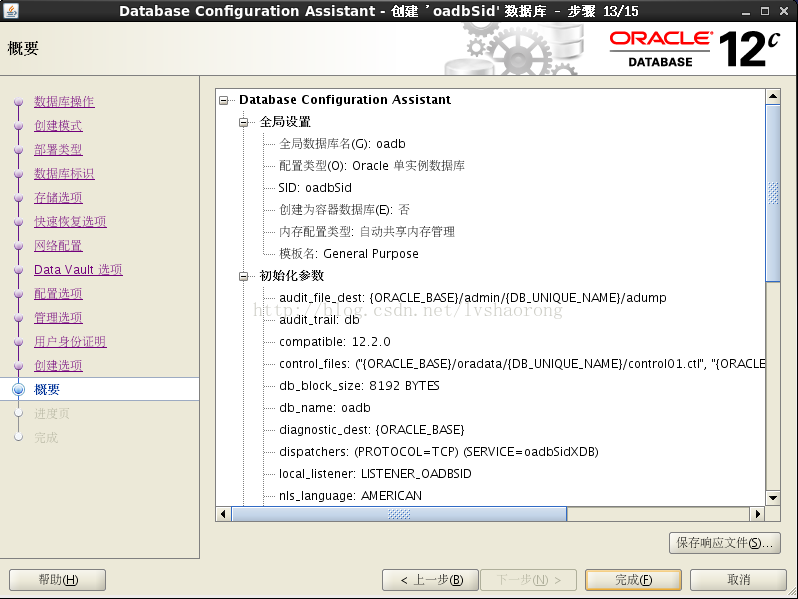Image resolution: width=798 pixels, height=599 pixels.
Task: Click the vertical scrollbar thumb
Action: pyautogui.click(x=773, y=193)
